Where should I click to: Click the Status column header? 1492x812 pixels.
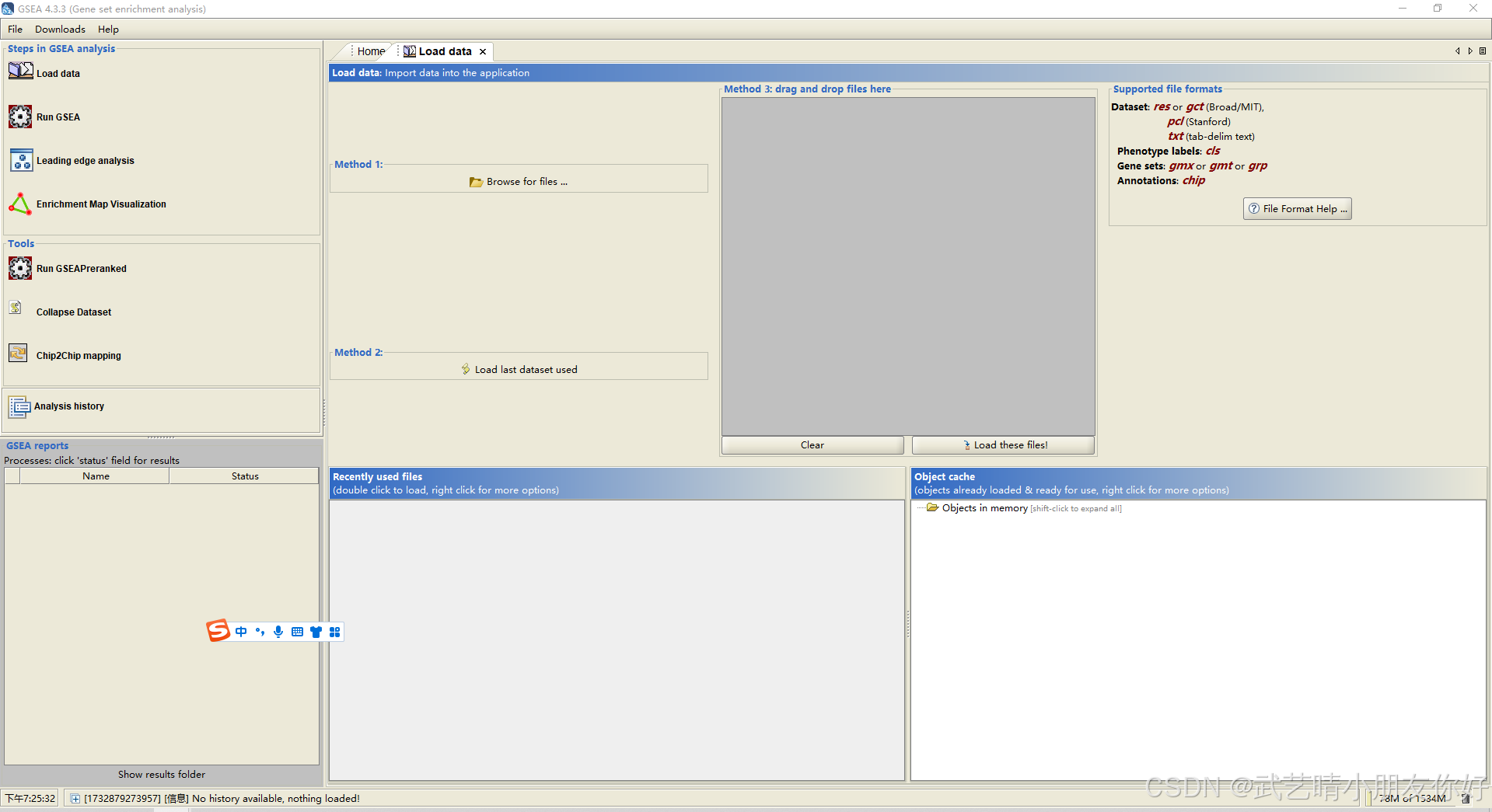(x=245, y=476)
